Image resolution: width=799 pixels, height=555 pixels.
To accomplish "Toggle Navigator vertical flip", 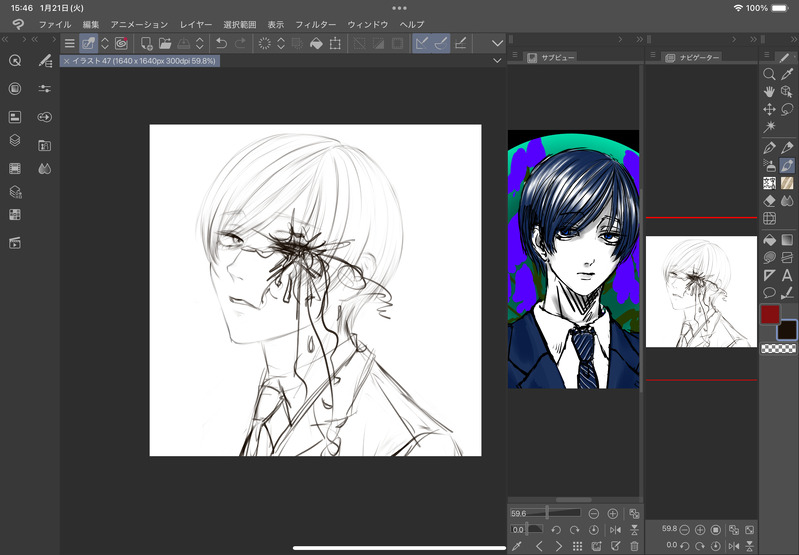I will (x=750, y=545).
